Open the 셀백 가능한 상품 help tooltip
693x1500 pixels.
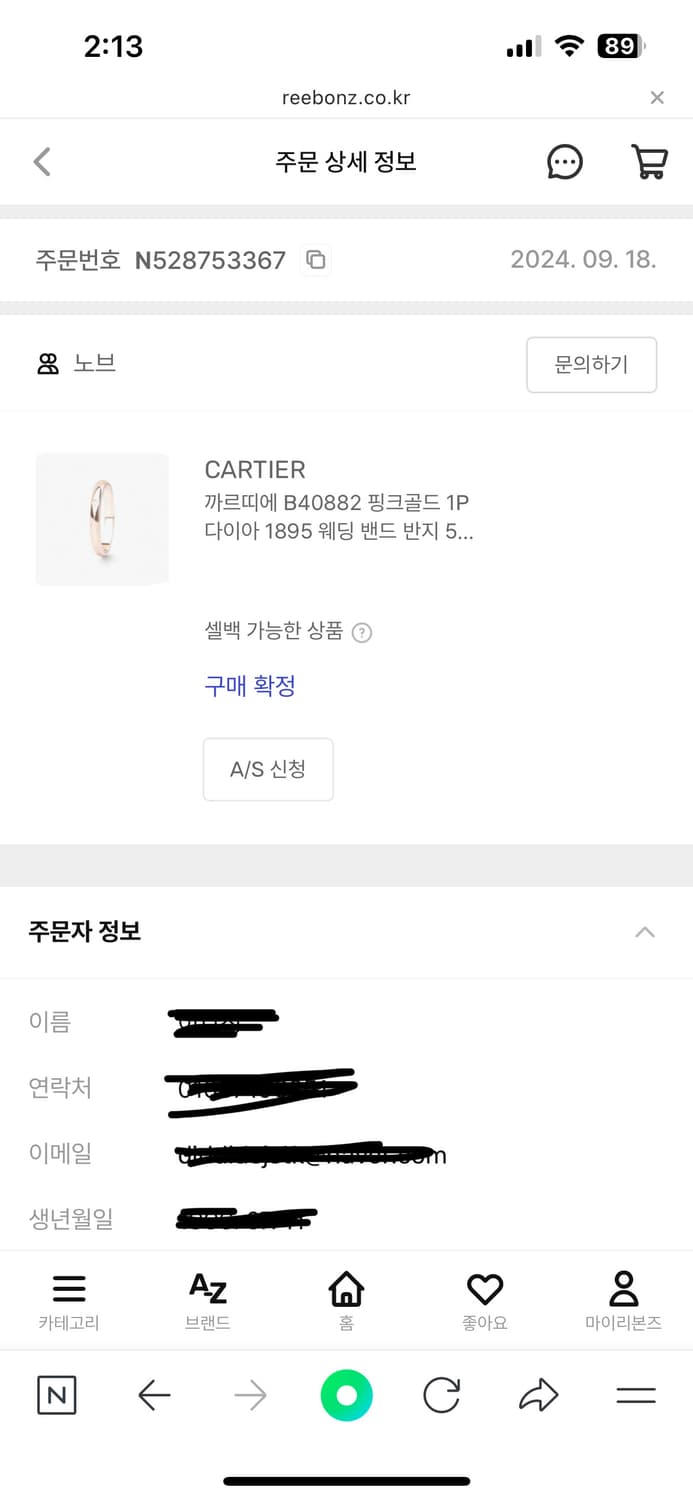[362, 632]
